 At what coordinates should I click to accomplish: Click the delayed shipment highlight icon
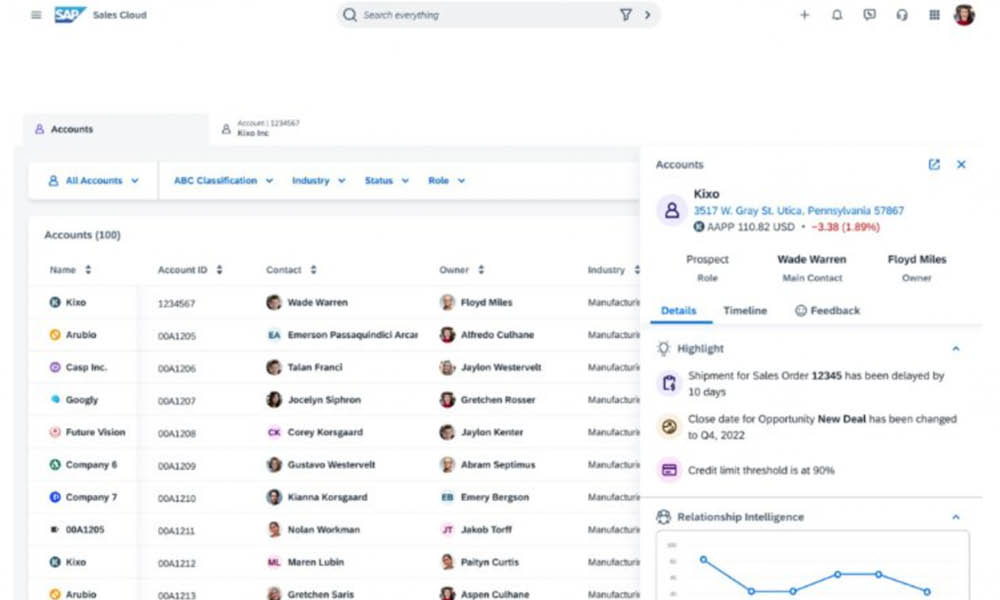(x=669, y=383)
